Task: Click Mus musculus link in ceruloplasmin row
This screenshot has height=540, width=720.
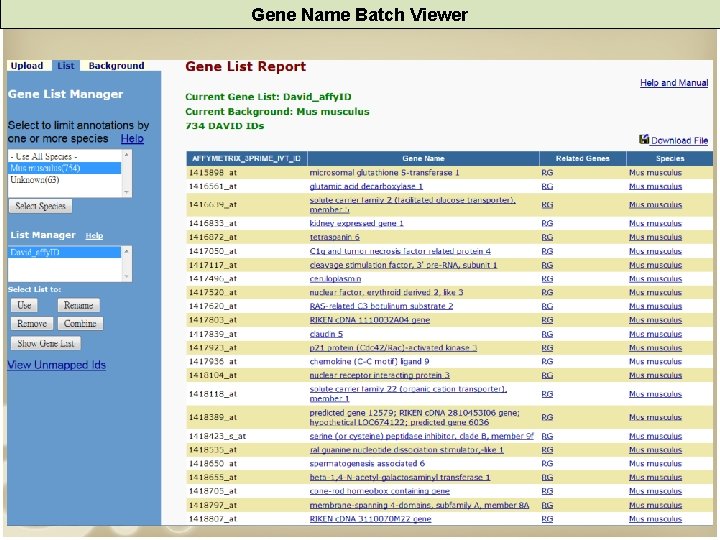Action: click(x=655, y=279)
